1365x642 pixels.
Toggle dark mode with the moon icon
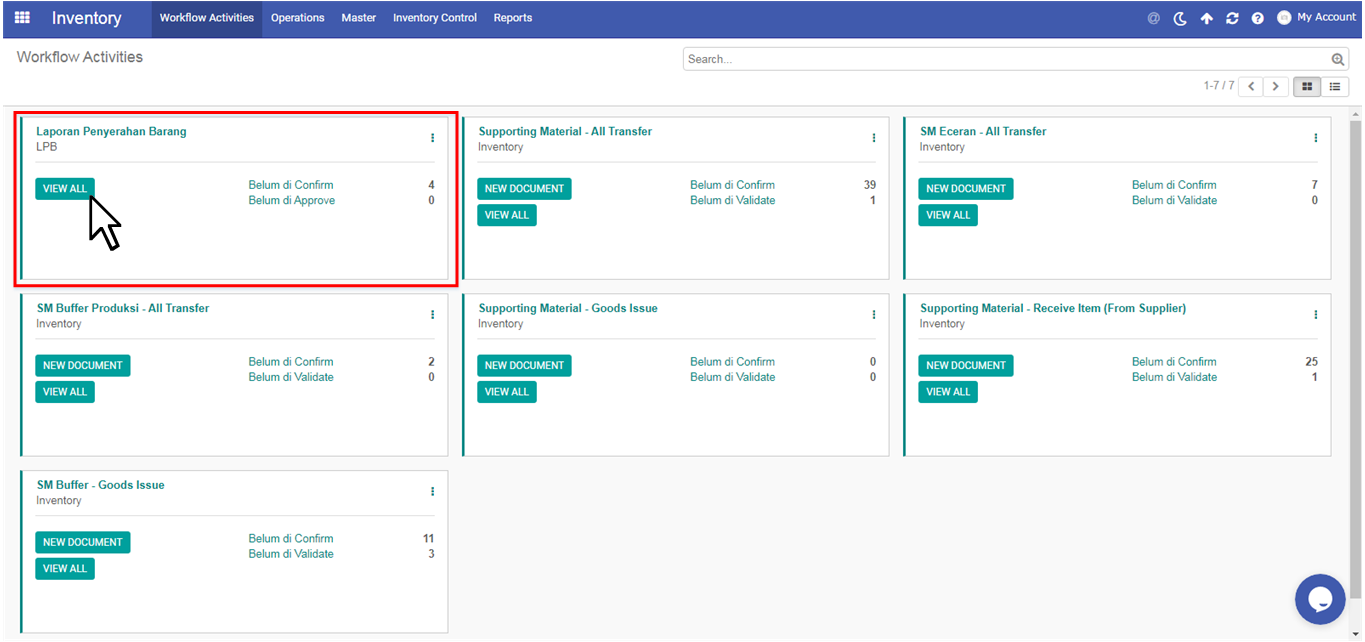coord(1180,18)
